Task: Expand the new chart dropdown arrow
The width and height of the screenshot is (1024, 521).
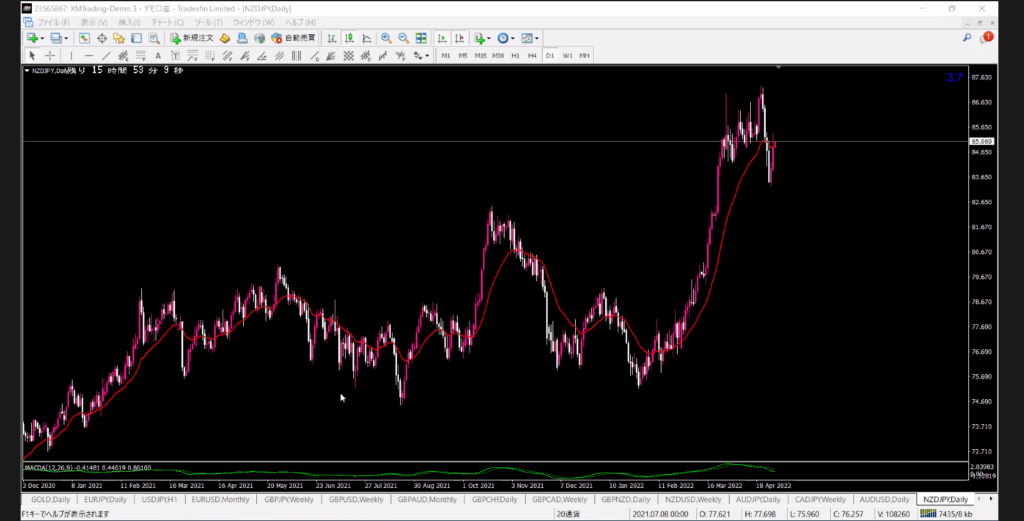Action: pos(42,39)
